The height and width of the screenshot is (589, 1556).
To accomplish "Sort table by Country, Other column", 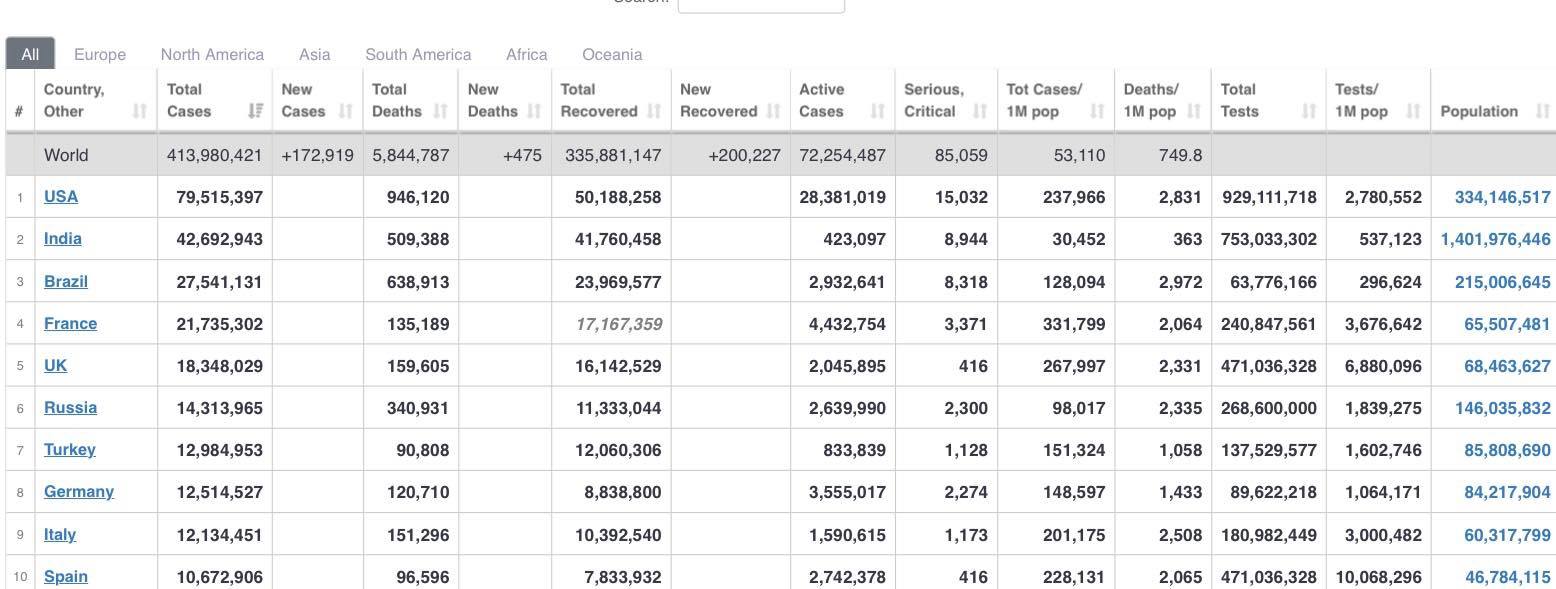I will [96, 100].
